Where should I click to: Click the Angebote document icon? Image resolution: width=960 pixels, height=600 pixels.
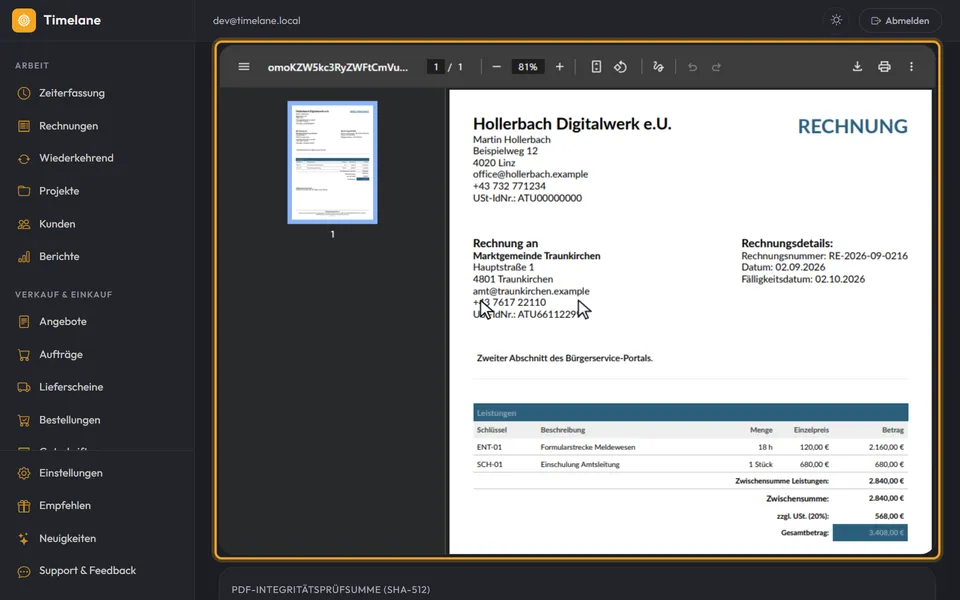(24, 321)
